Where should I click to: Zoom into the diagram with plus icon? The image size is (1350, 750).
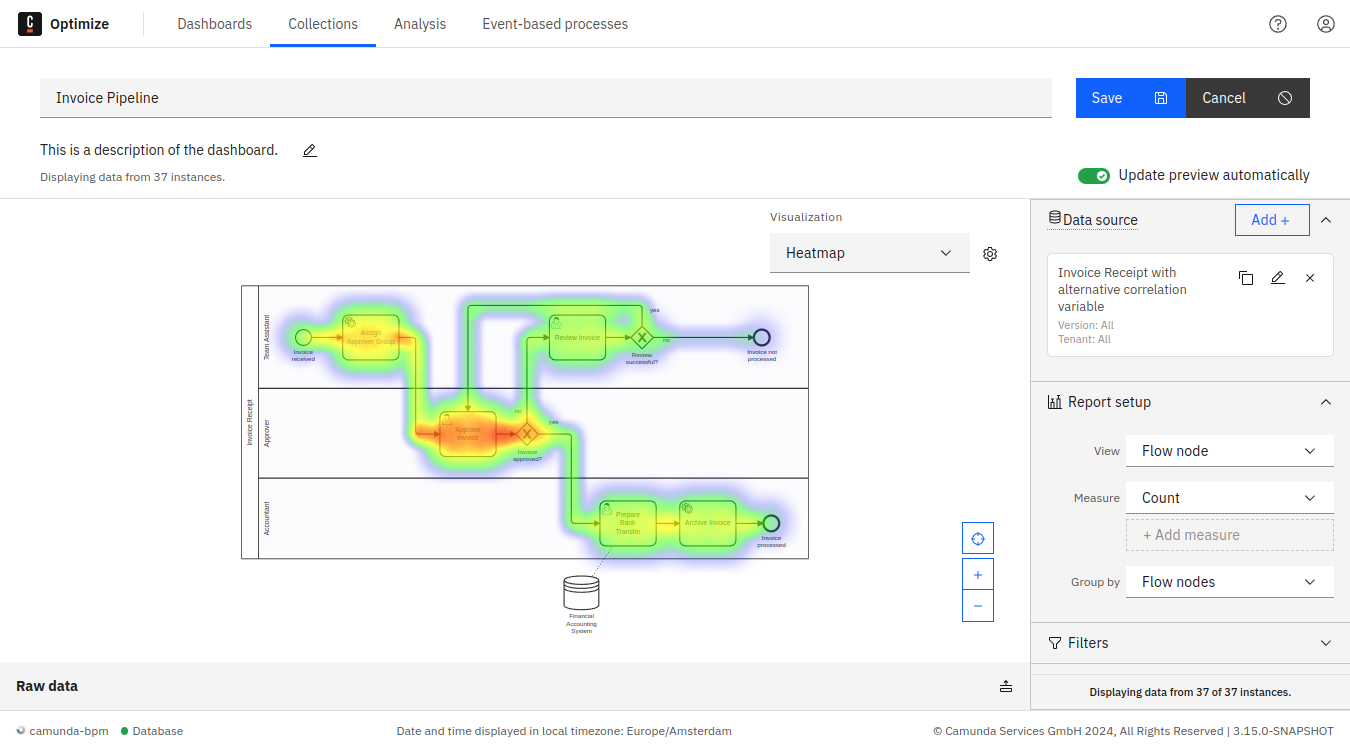click(x=977, y=573)
